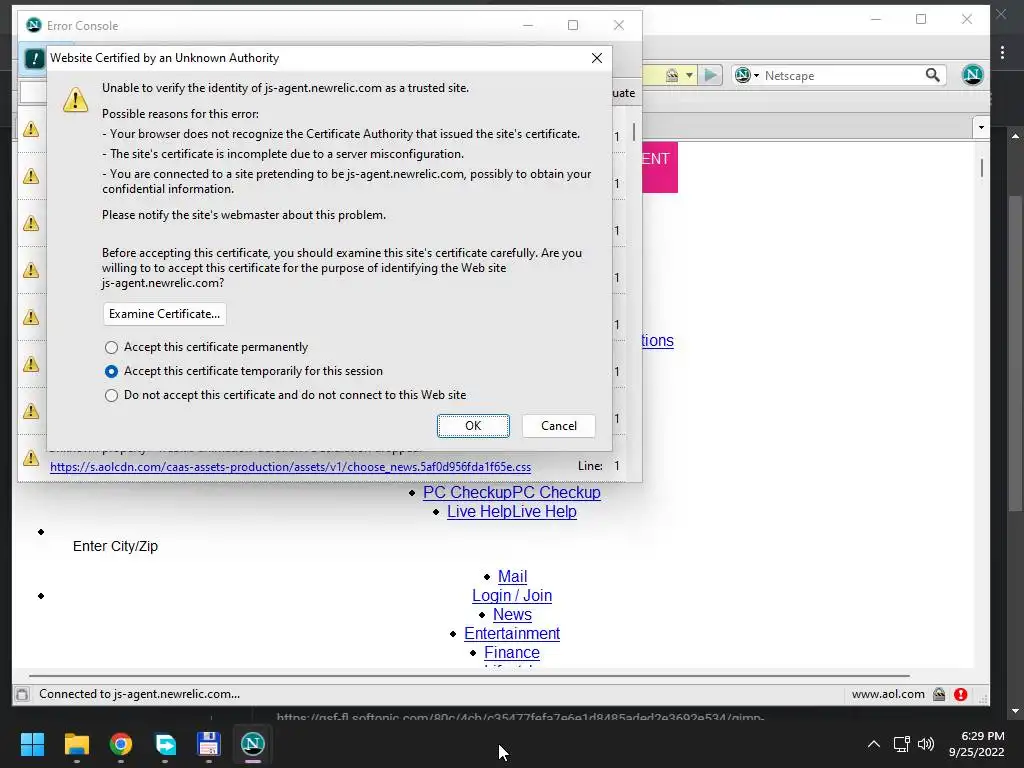The width and height of the screenshot is (1024, 768).
Task: Click the Netscape icon in taskbar
Action: click(253, 744)
